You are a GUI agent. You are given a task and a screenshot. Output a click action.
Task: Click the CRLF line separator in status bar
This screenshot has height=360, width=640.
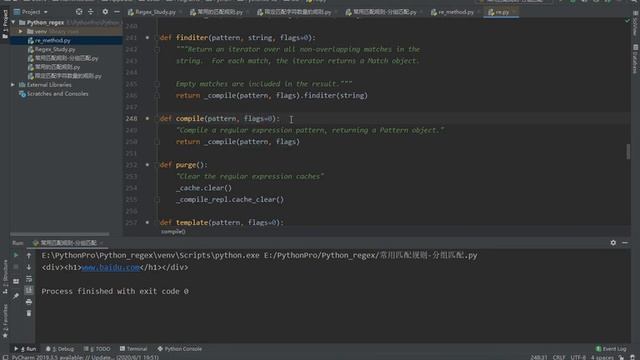[559, 358]
